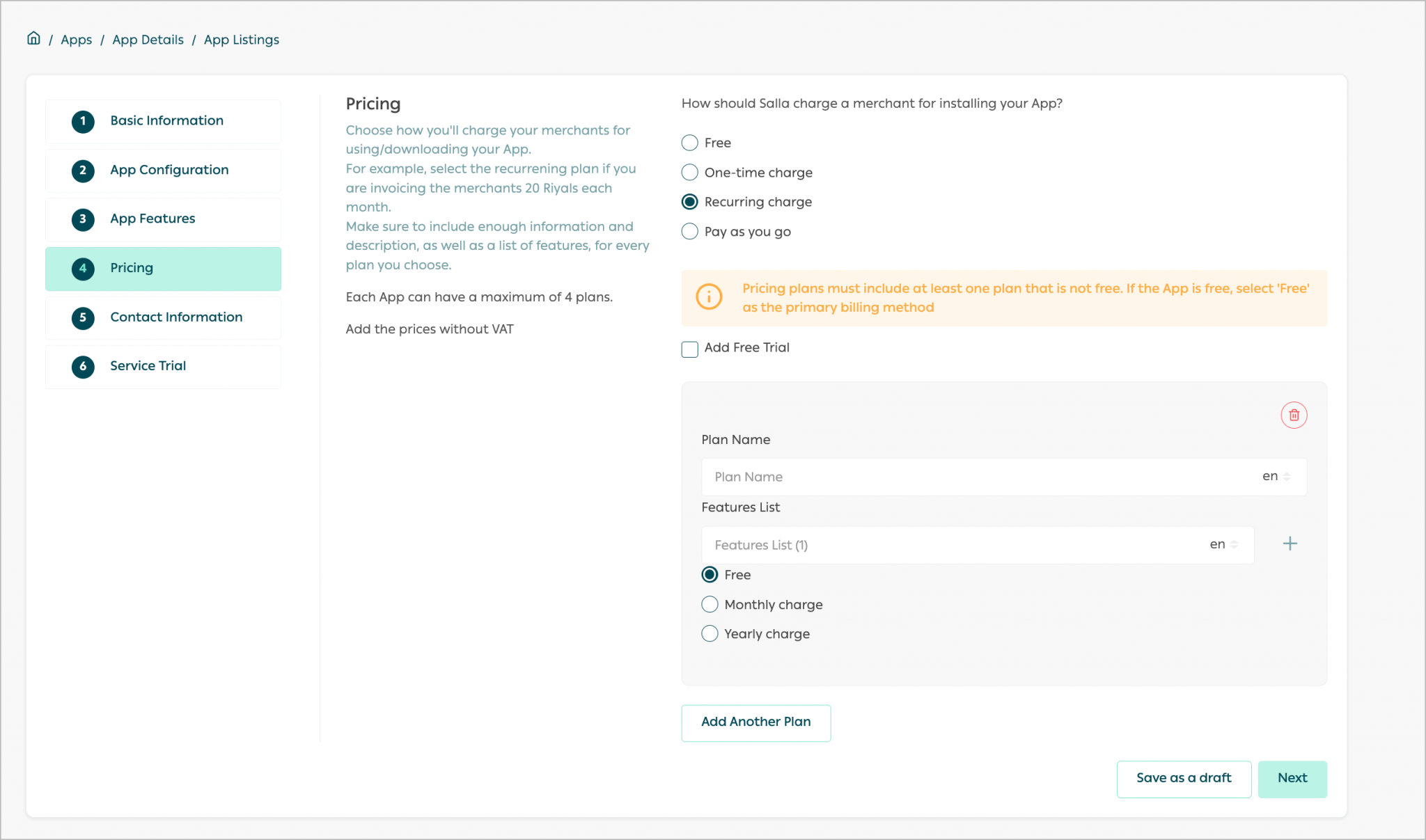Click the step 3 circle beside App Features
The width and height of the screenshot is (1426, 840).
(83, 219)
